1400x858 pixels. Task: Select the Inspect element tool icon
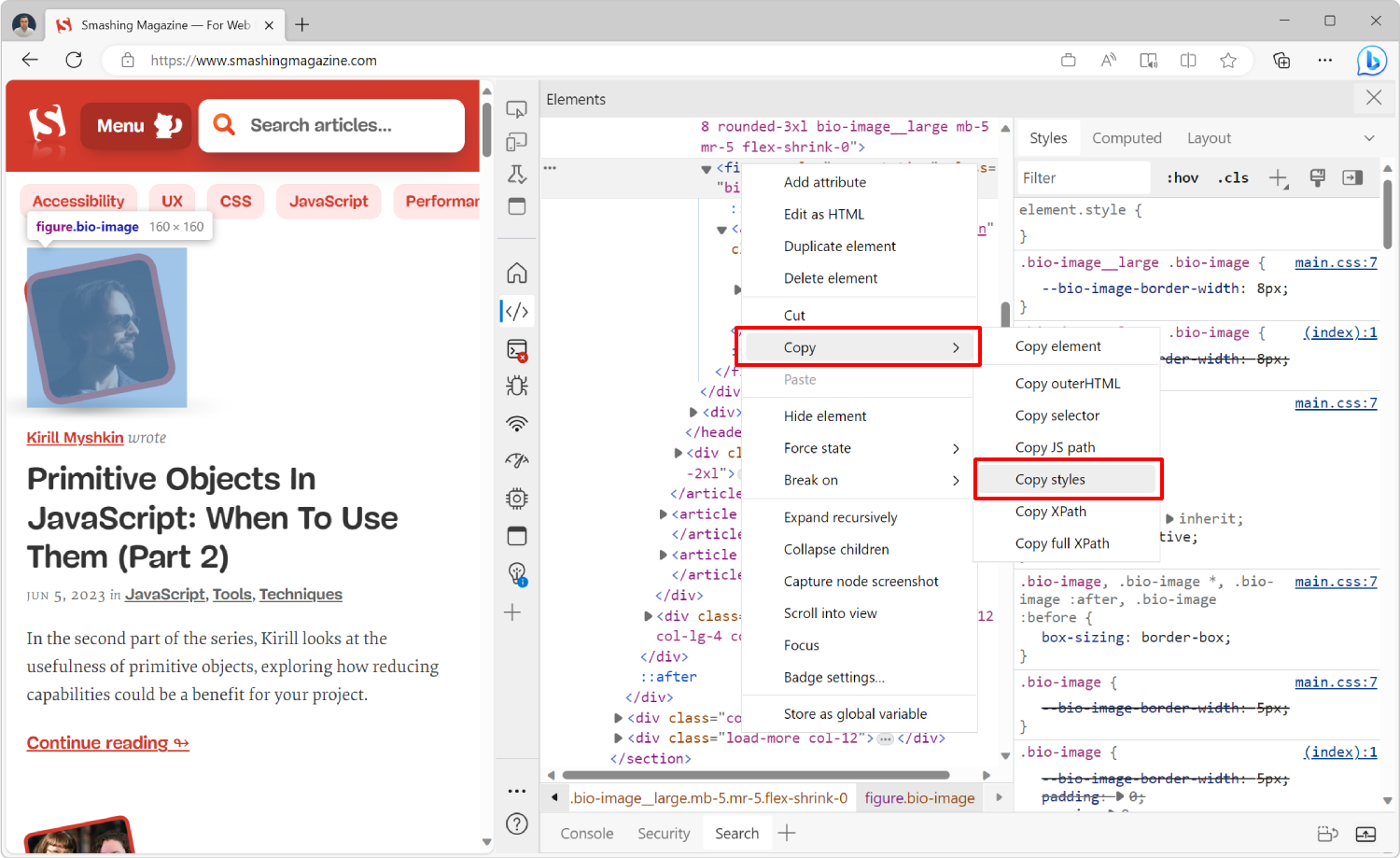coord(516,109)
